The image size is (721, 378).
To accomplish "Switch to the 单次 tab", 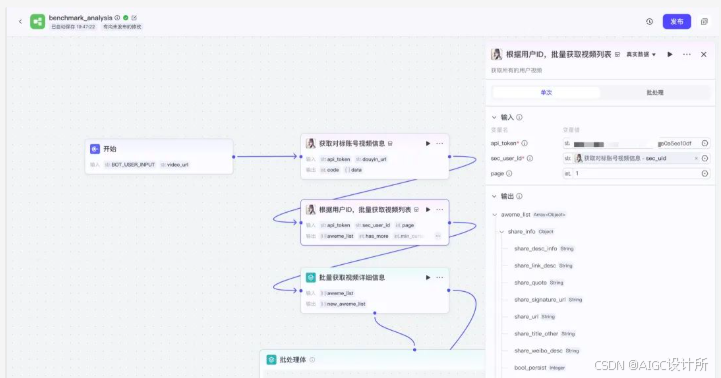I will (x=546, y=92).
